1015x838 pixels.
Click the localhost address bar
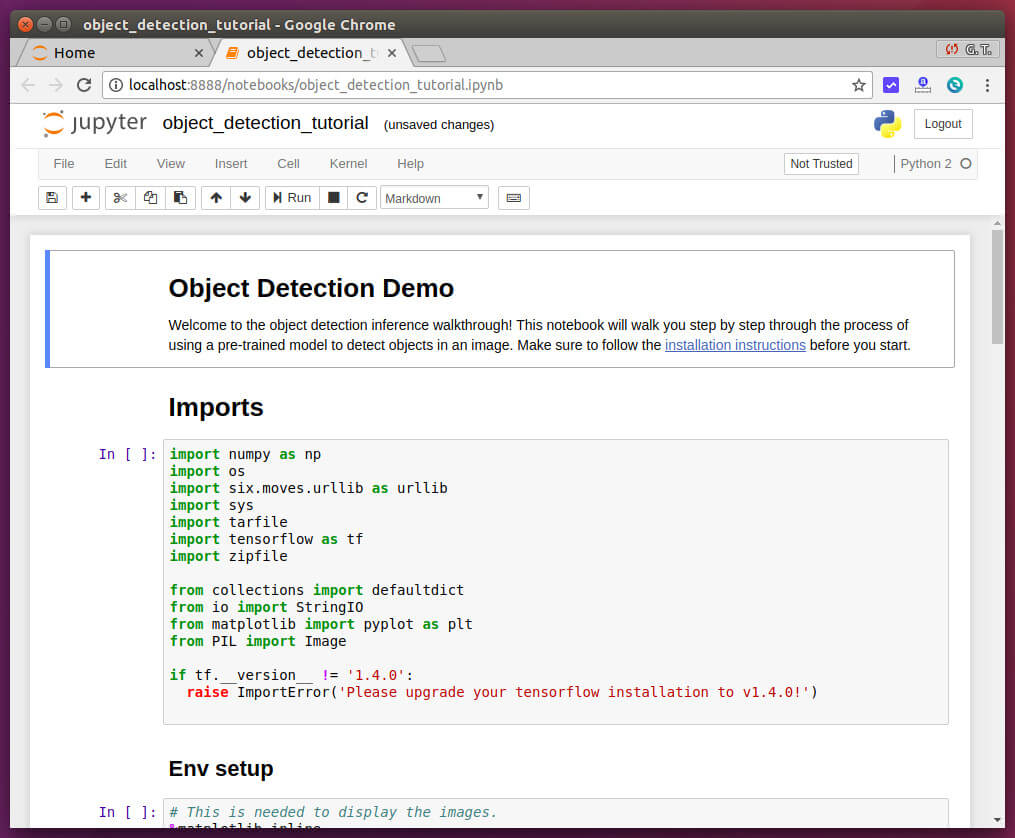480,85
